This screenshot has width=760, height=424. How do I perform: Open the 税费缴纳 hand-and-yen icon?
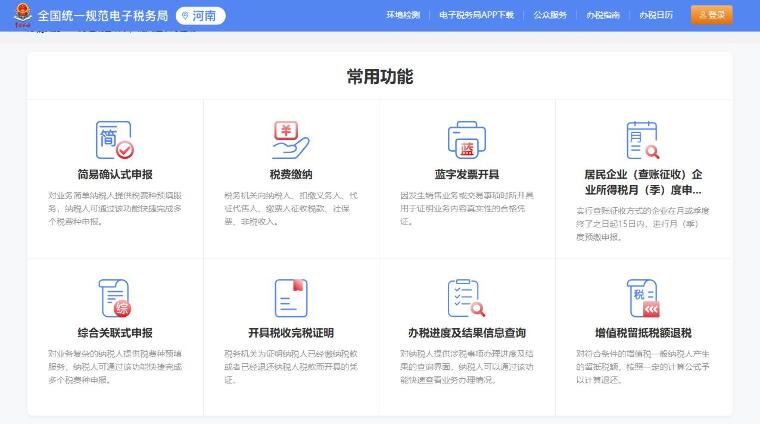tap(290, 140)
